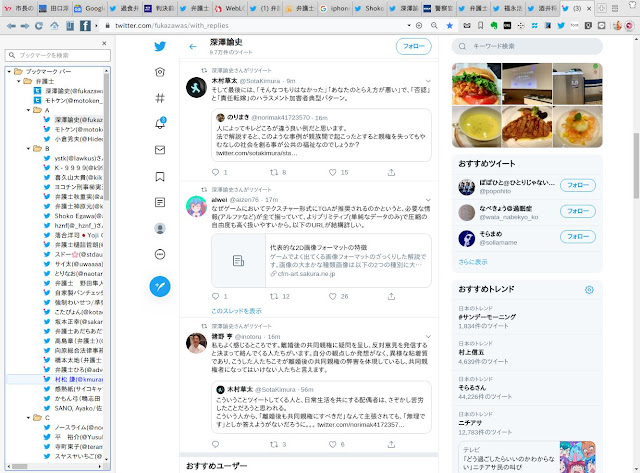
Task: Switch to the iphon browser tab
Action: [334, 8]
